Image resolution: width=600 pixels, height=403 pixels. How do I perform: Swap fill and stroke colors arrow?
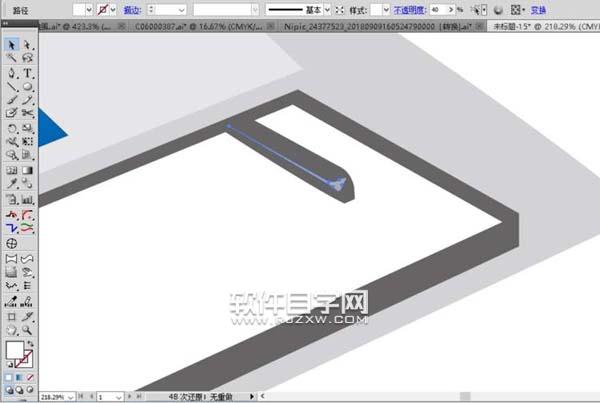30,344
